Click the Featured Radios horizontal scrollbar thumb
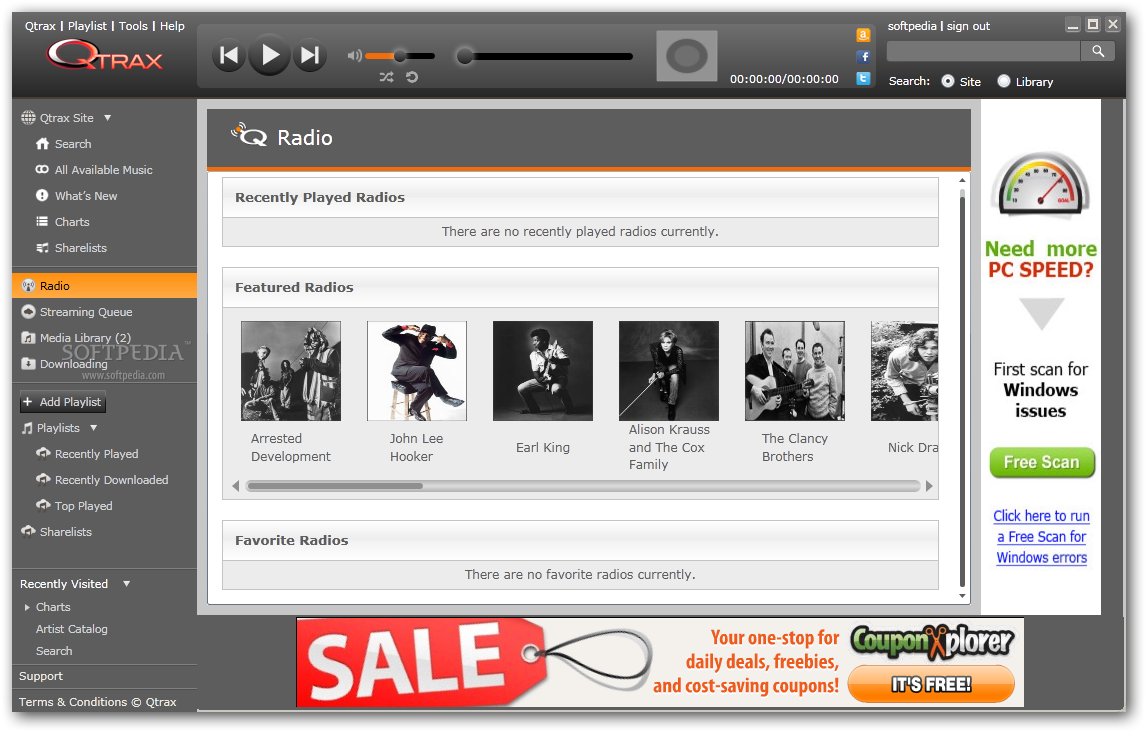 click(x=335, y=486)
